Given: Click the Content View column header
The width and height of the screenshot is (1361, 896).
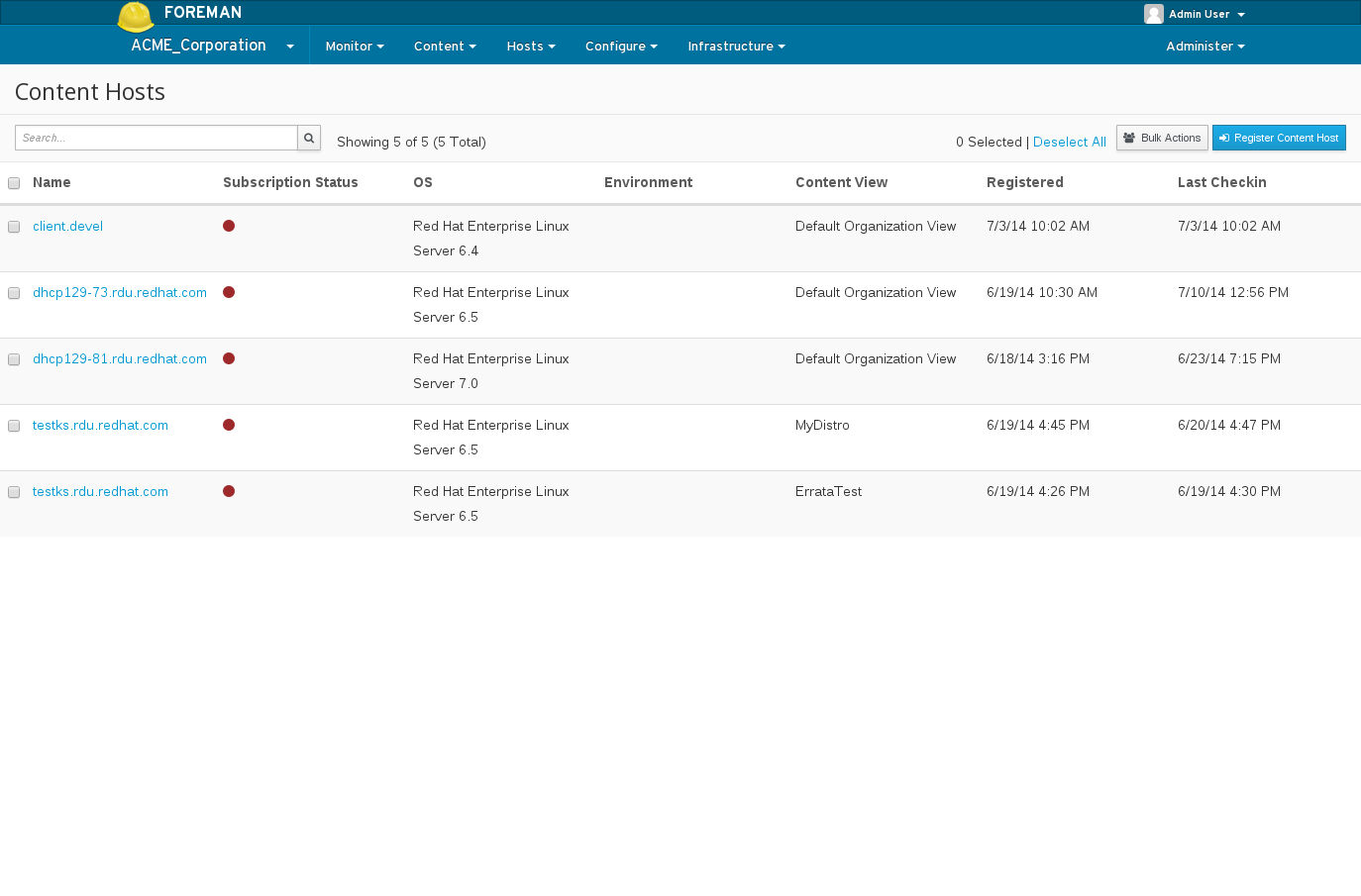Looking at the screenshot, I should click(841, 182).
